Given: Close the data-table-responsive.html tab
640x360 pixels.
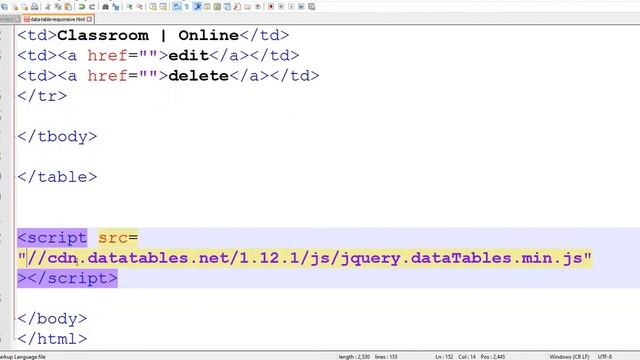Looking at the screenshot, I should (89, 19).
